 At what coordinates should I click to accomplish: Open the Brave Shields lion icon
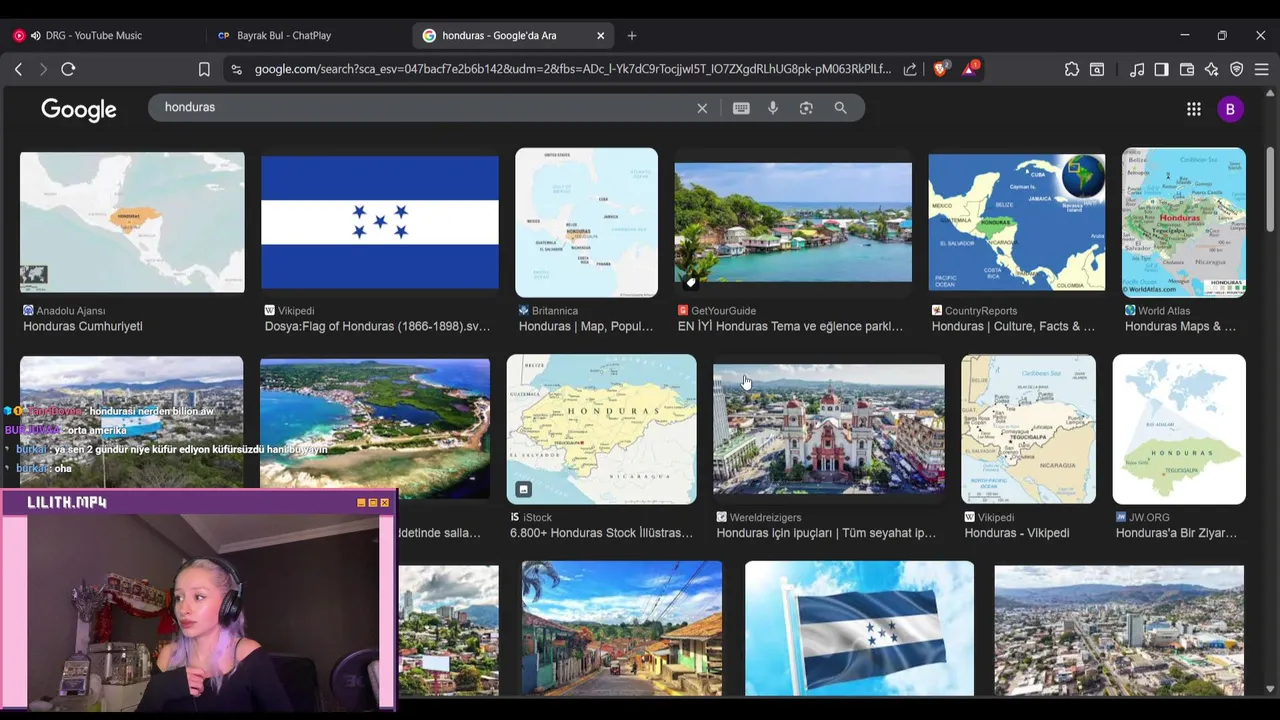click(x=941, y=68)
